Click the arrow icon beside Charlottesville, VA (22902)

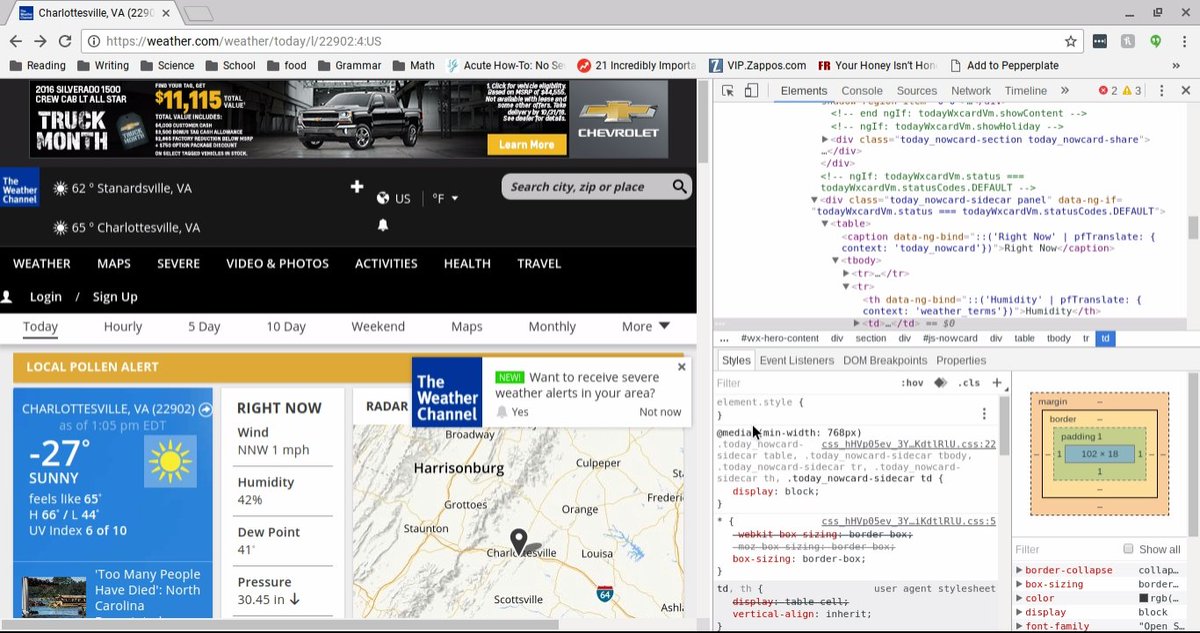(x=205, y=409)
